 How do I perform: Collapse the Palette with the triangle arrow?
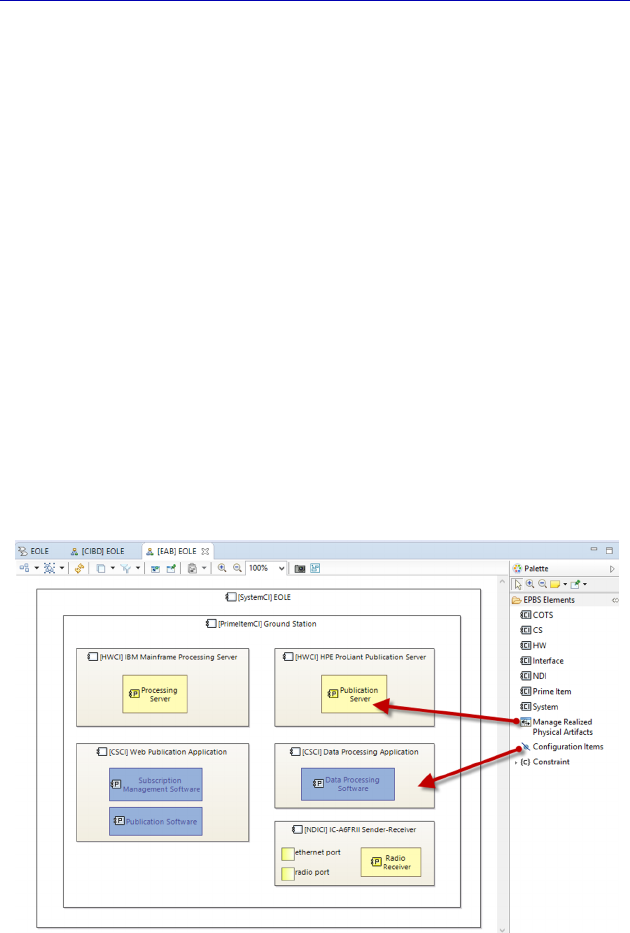coord(612,569)
